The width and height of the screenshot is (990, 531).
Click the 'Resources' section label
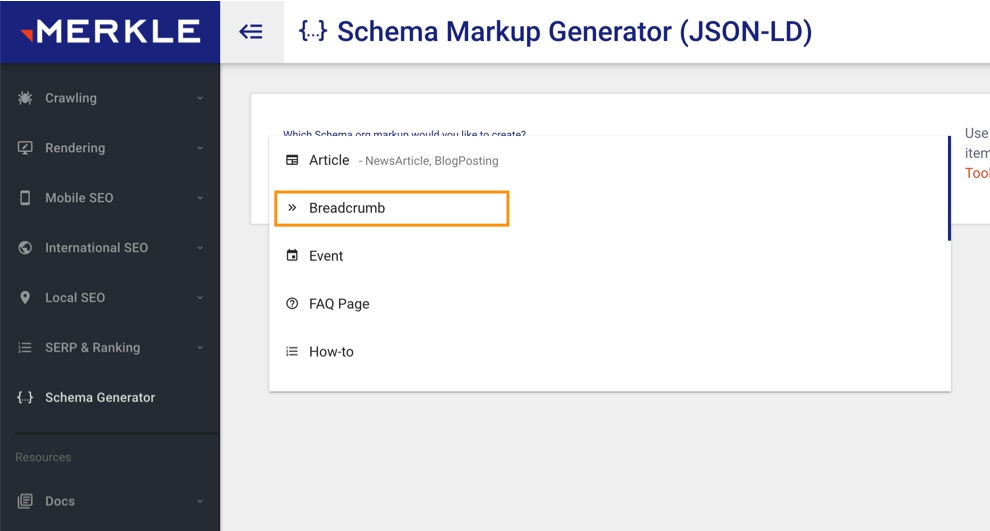43,457
